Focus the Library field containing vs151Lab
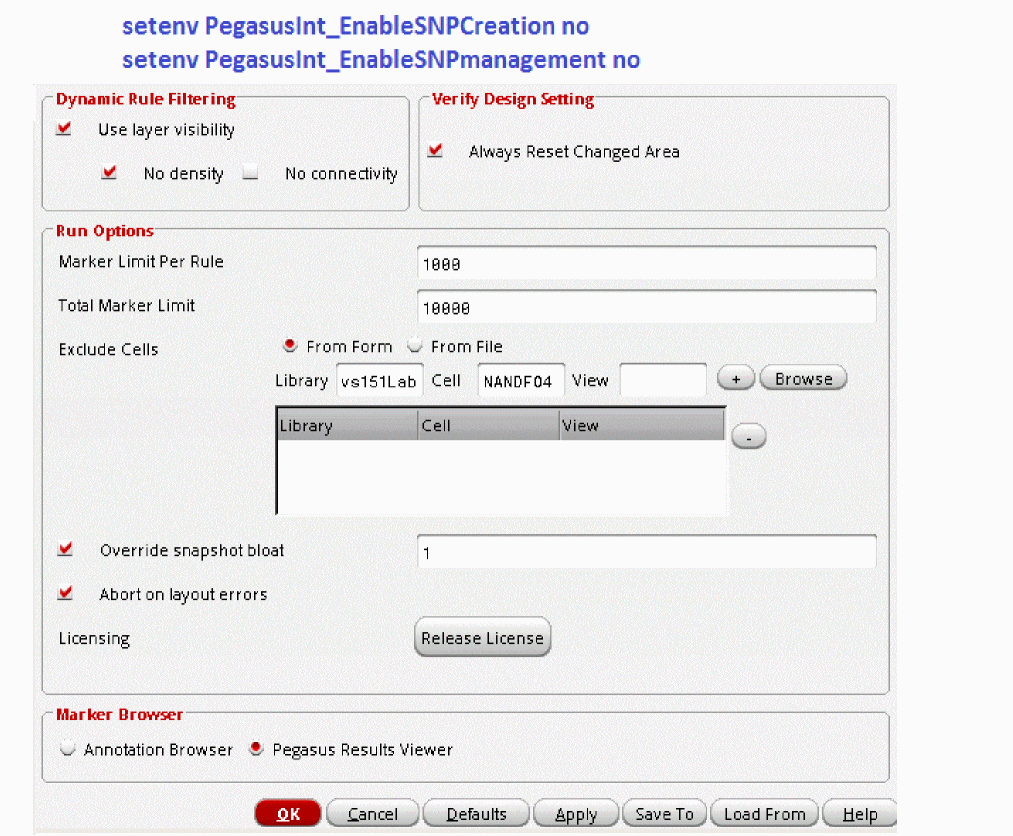The image size is (1013, 836). click(x=380, y=381)
